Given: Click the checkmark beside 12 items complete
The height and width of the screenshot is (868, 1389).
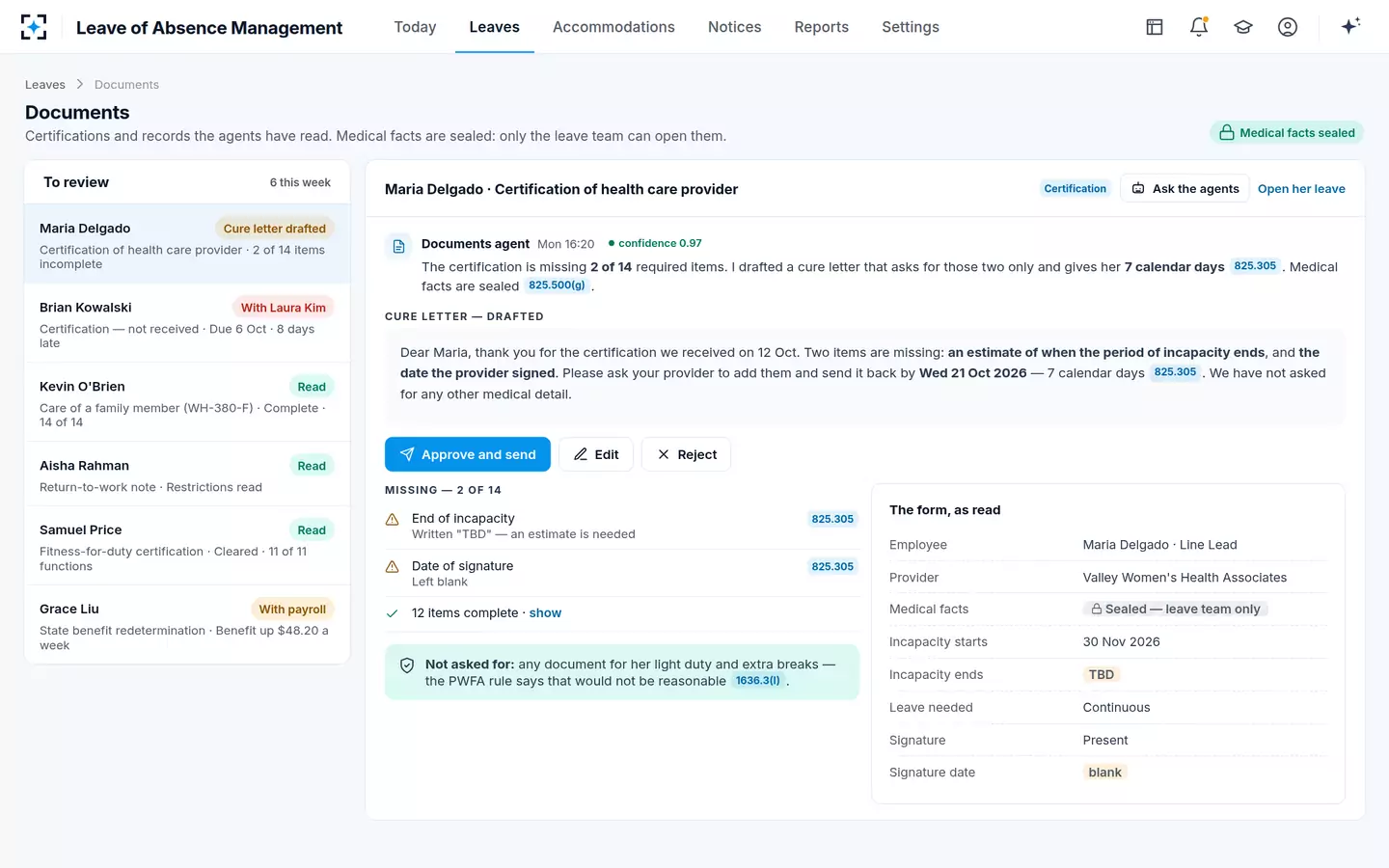Looking at the screenshot, I should [x=393, y=613].
